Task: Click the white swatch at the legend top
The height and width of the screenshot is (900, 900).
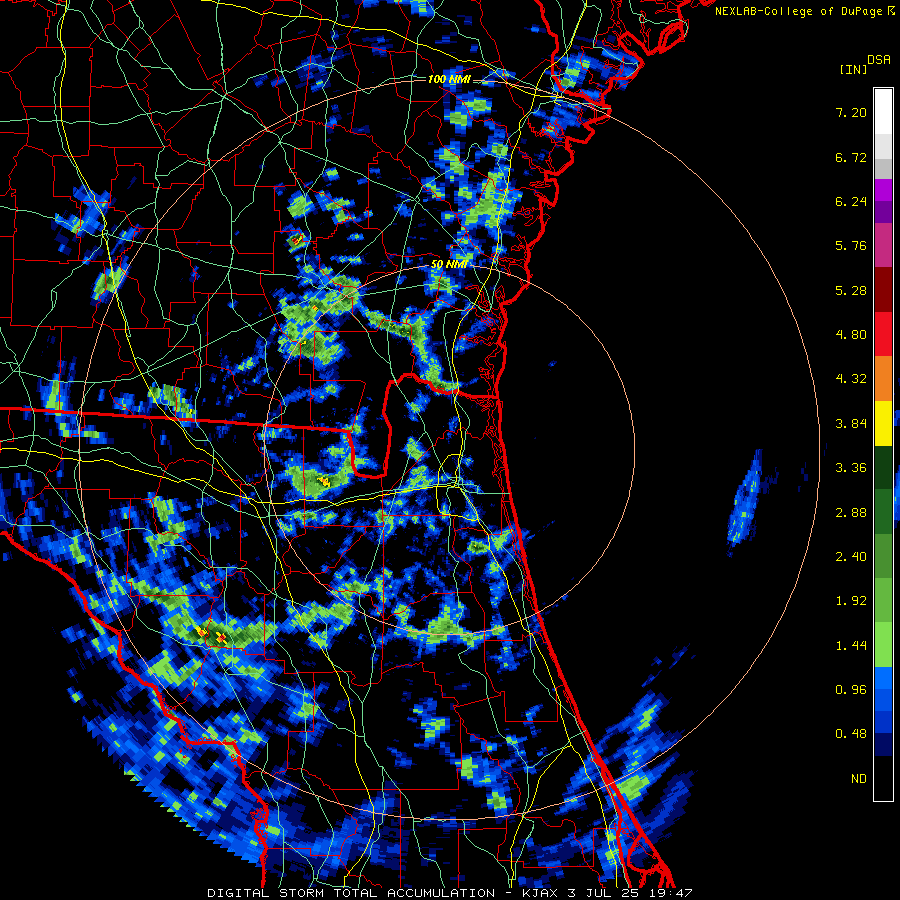Action: 883,111
